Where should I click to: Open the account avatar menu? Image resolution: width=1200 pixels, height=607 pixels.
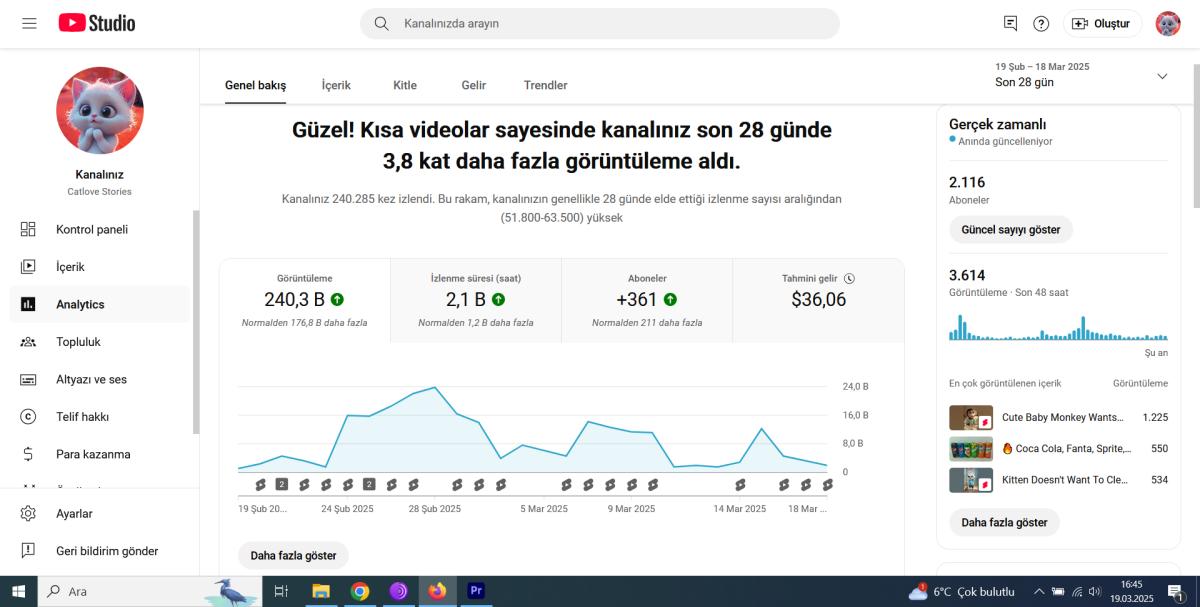[1168, 23]
